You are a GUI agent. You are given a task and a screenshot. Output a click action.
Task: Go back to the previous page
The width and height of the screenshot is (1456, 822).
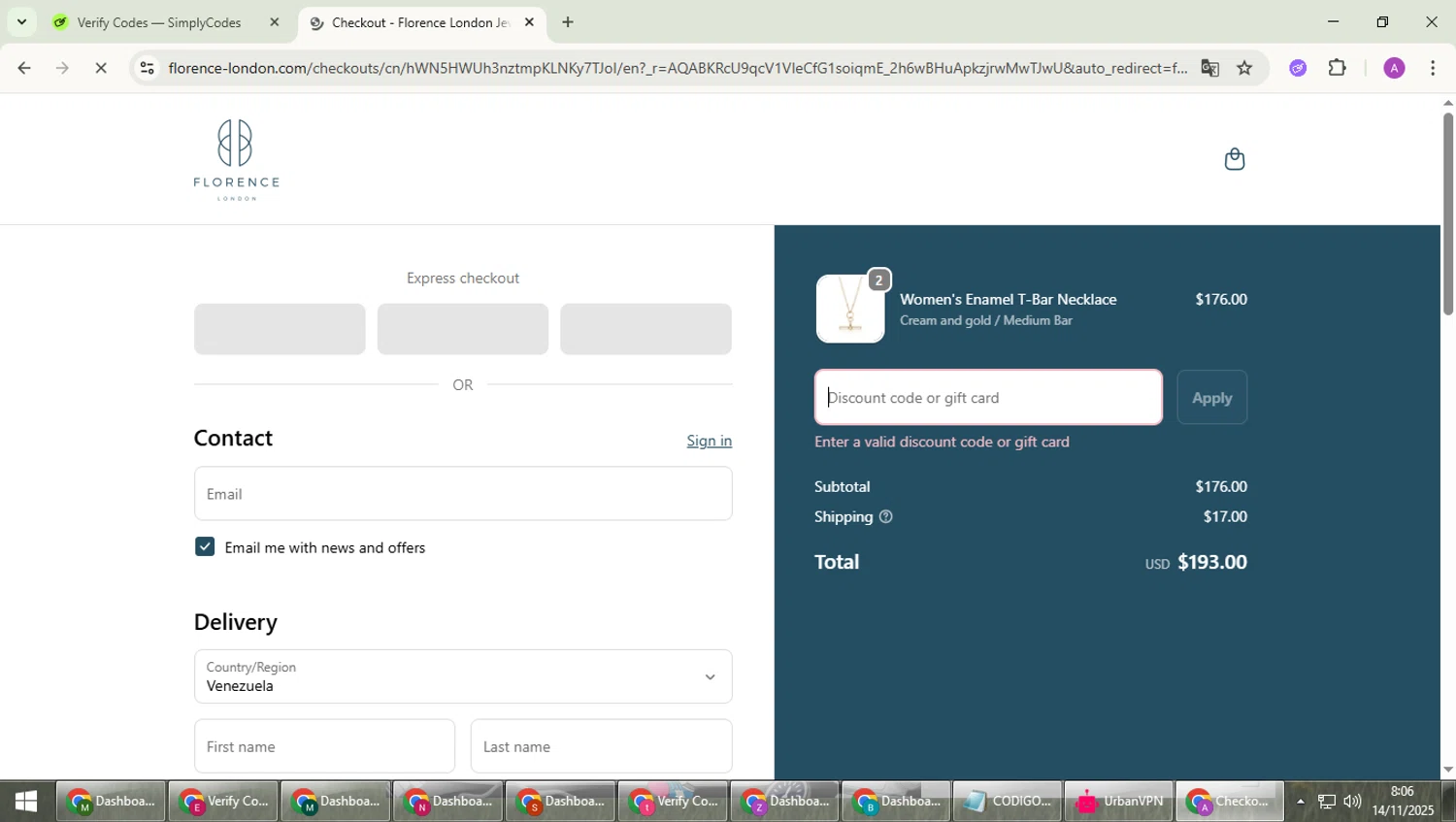click(24, 68)
